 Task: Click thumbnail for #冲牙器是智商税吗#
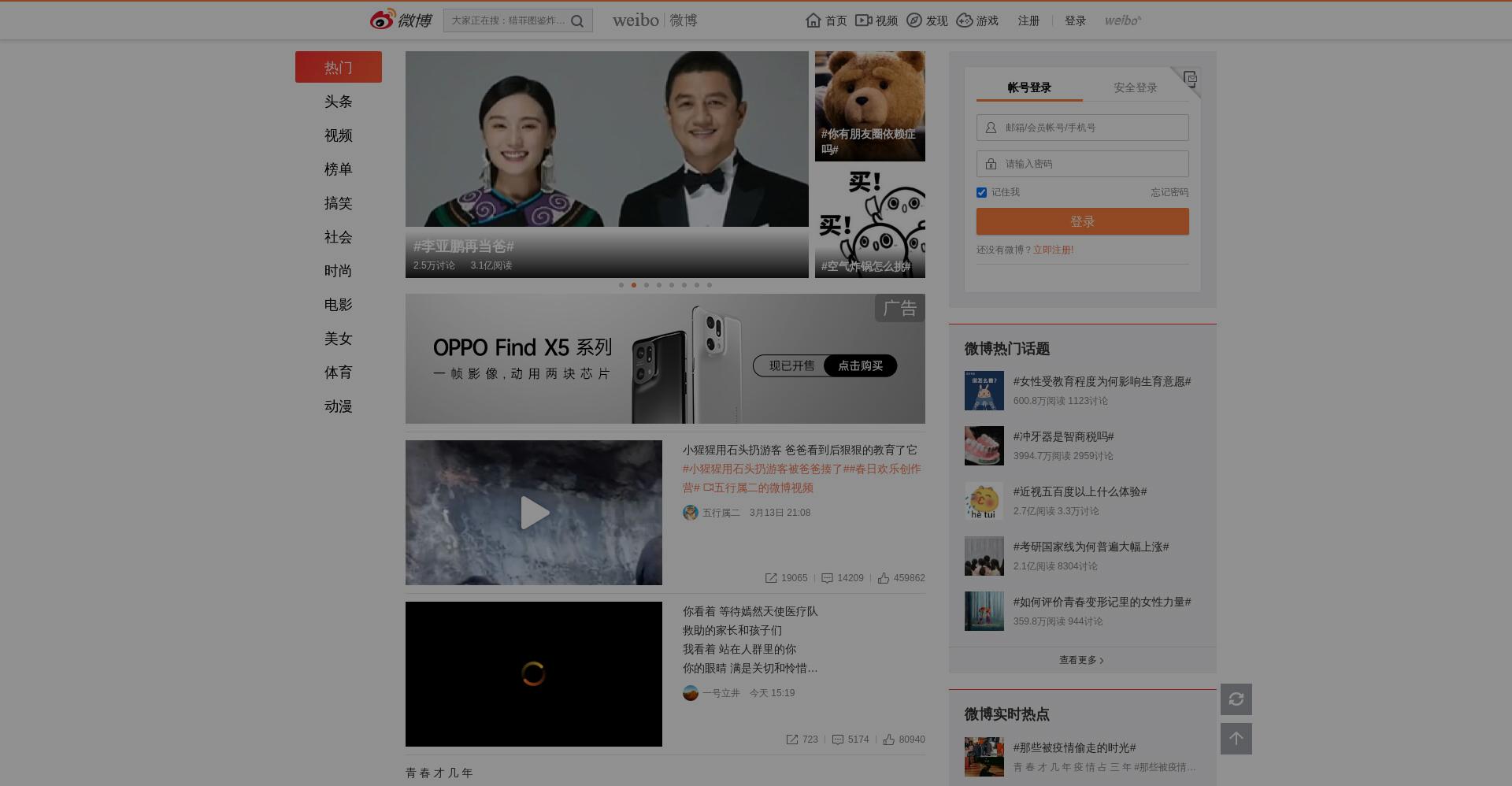(x=984, y=446)
